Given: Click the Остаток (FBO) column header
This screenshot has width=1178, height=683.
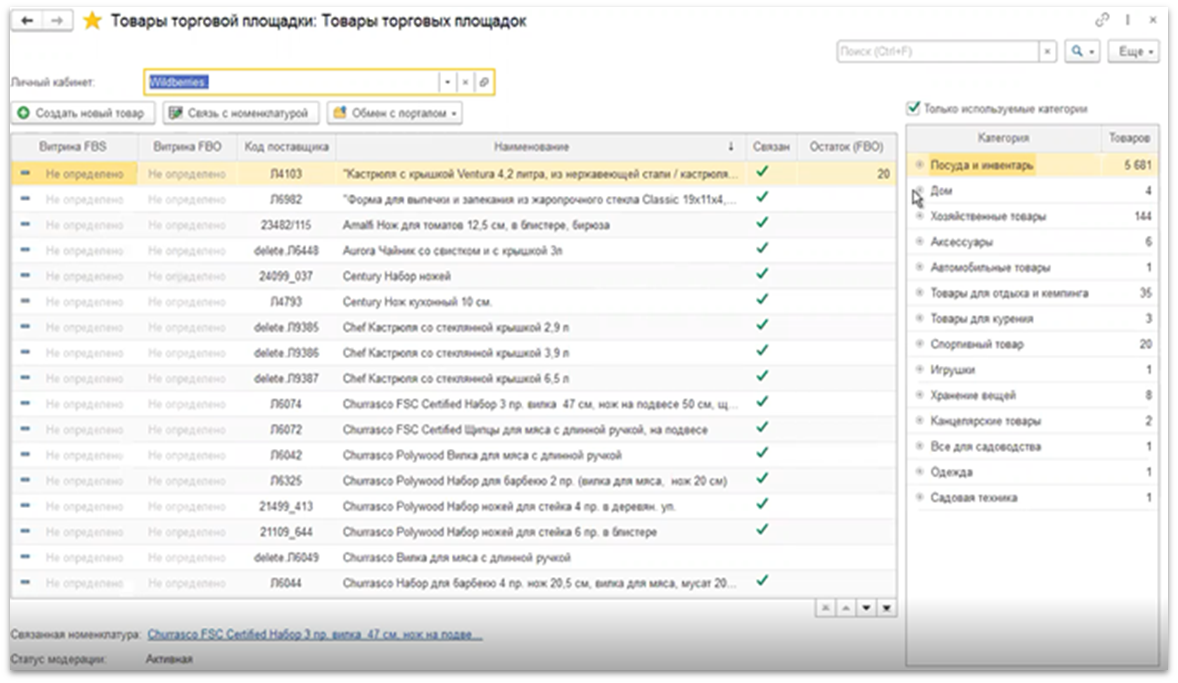Looking at the screenshot, I should click(847, 147).
